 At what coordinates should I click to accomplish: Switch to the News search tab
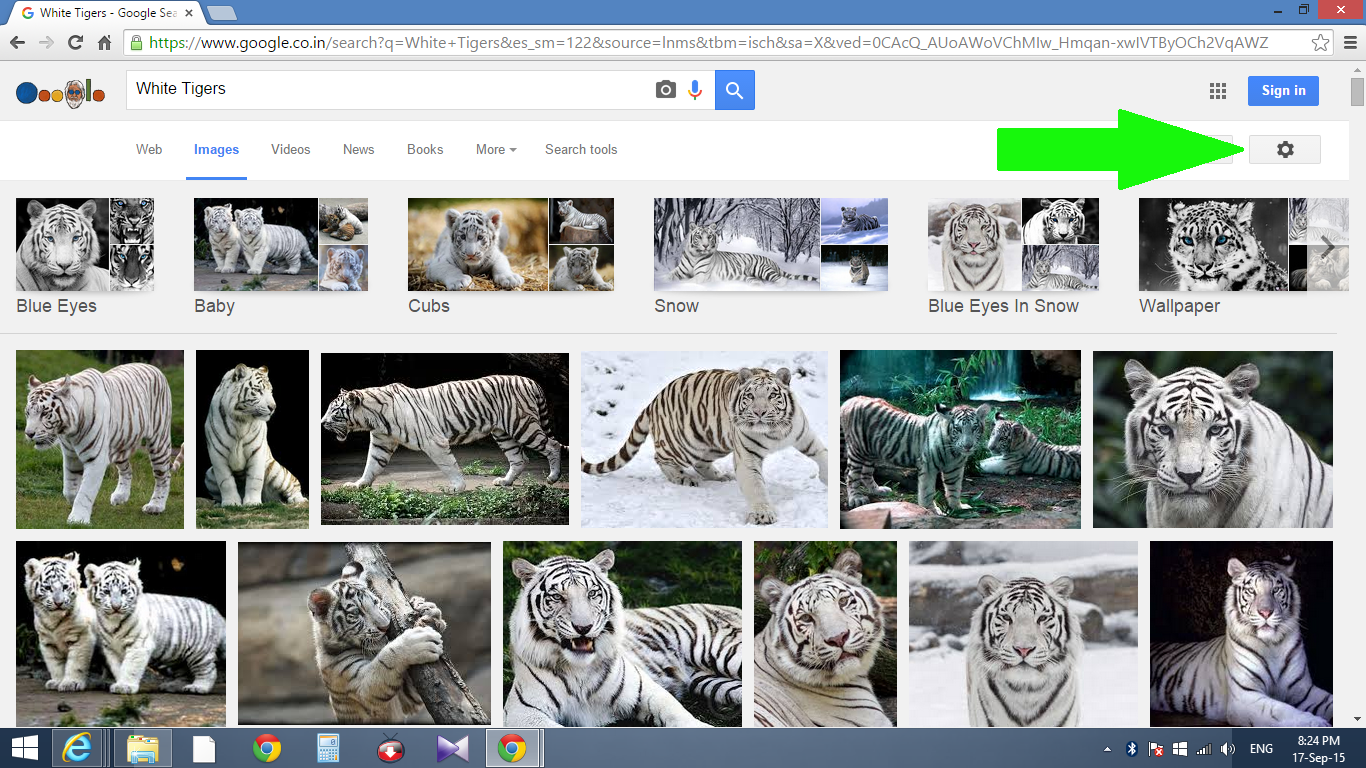(x=358, y=149)
